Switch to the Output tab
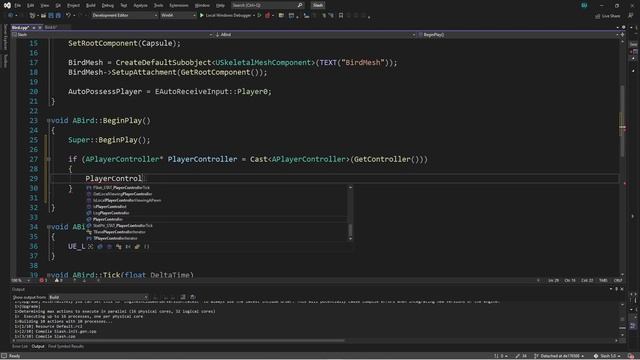Image resolution: width=640 pixels, height=360 pixels. (x=38, y=347)
